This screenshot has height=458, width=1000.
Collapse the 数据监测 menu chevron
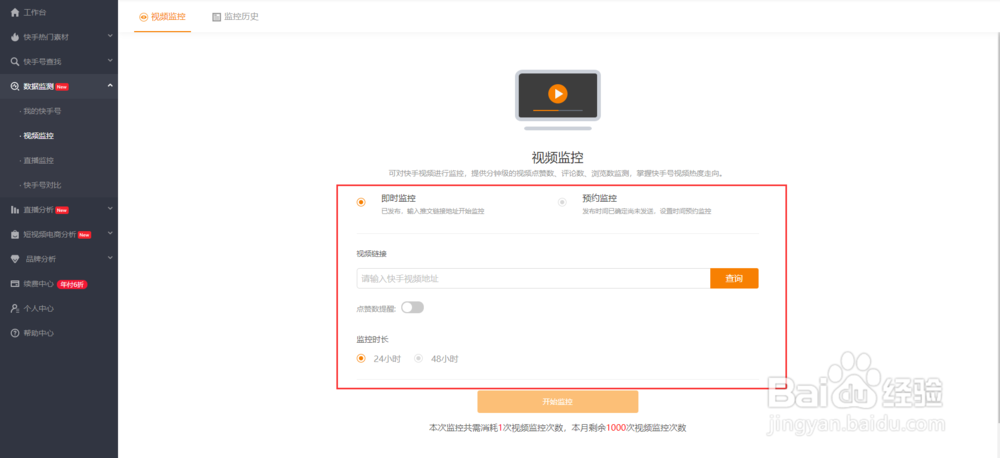point(110,85)
